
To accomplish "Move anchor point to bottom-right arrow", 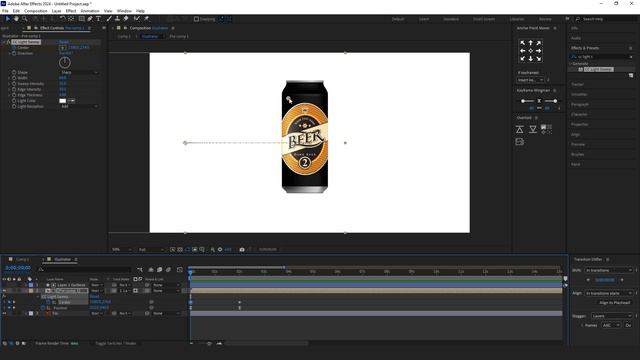I will pos(539,59).
